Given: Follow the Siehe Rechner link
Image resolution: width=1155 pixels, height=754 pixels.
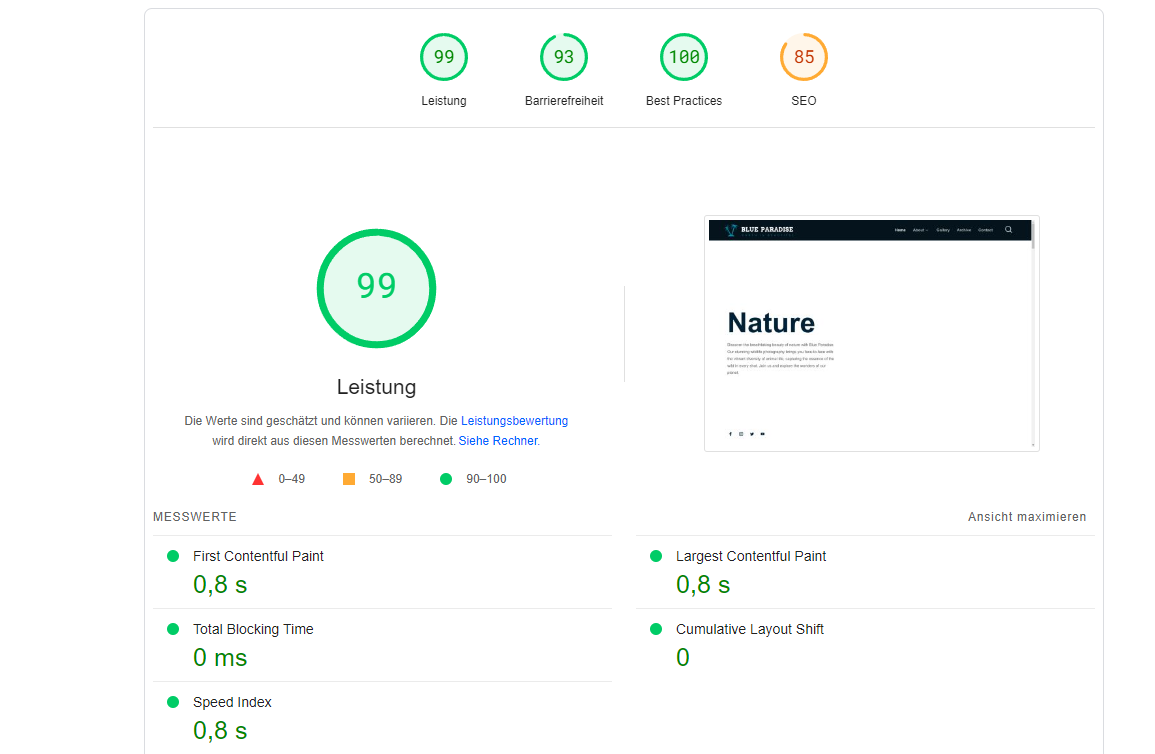Looking at the screenshot, I should tap(499, 441).
